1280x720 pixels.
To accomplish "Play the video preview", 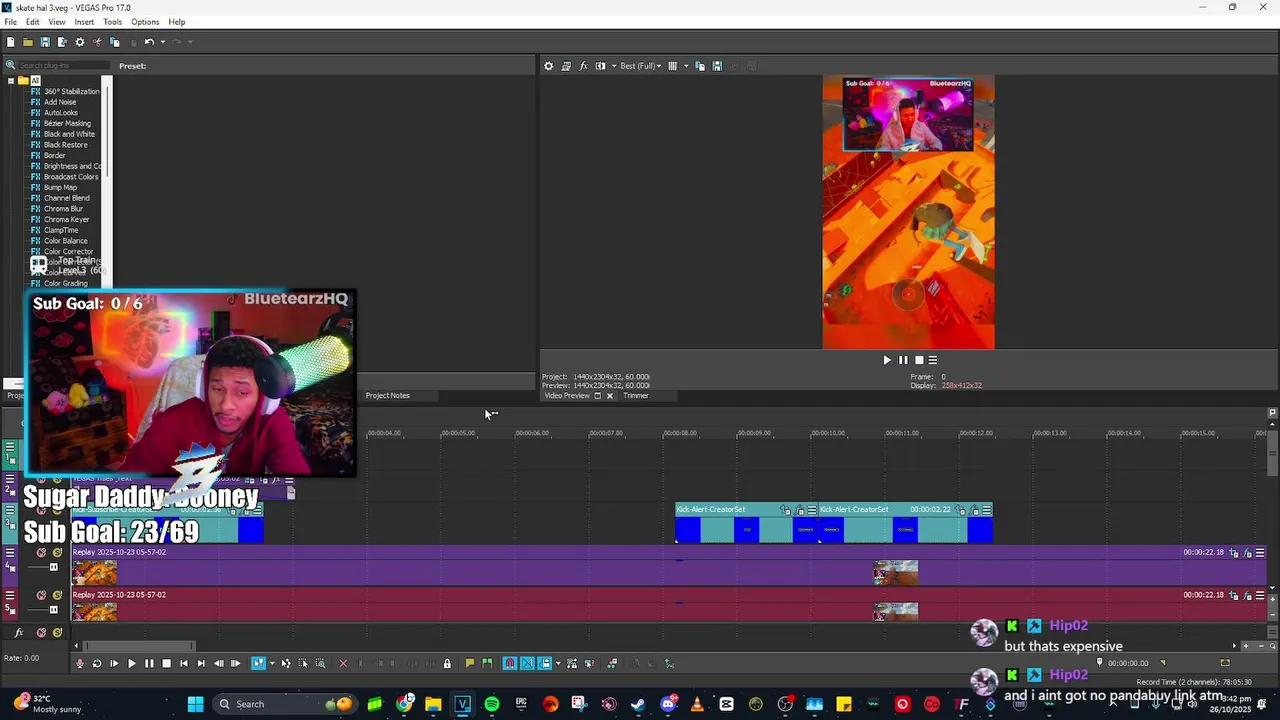I will [x=886, y=360].
